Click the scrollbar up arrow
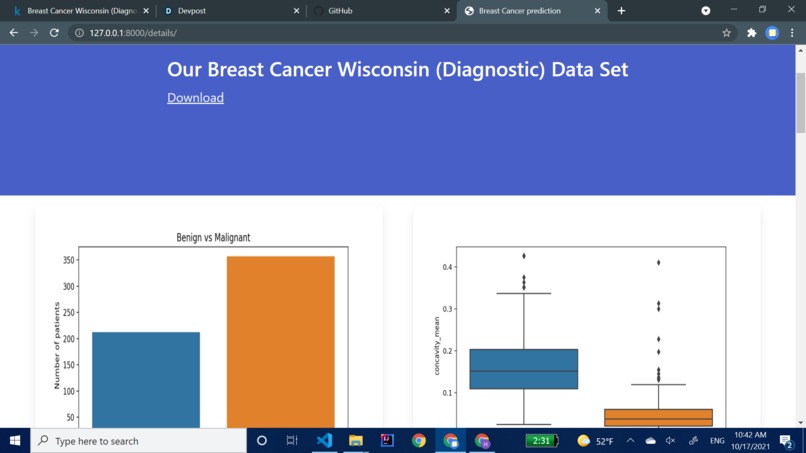The image size is (806, 453). click(800, 50)
